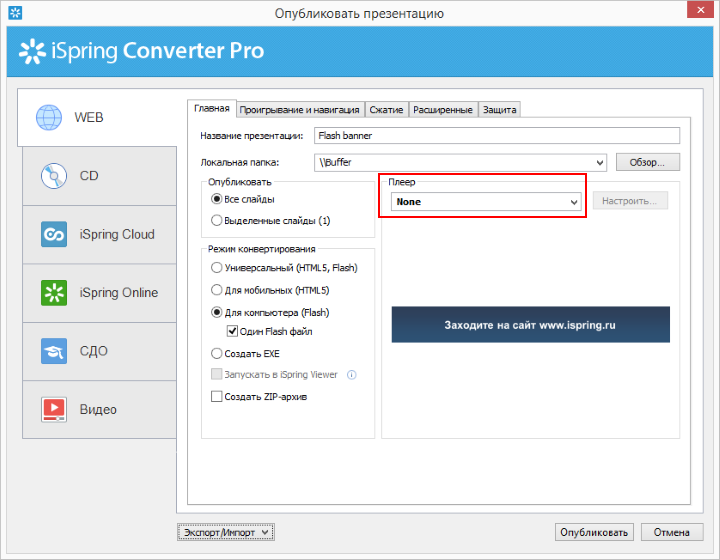The image size is (720, 560).
Task: Click the Обзор... browse button
Action: 647,162
